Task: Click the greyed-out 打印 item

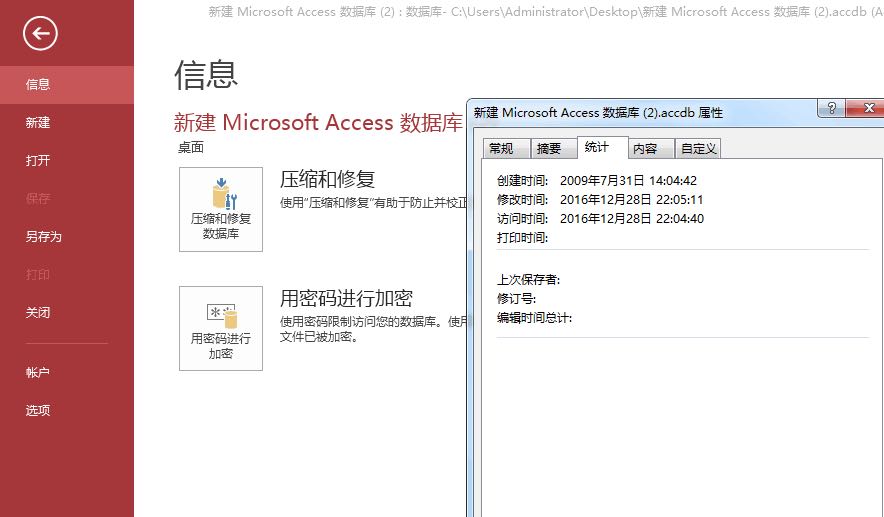Action: (x=67, y=275)
